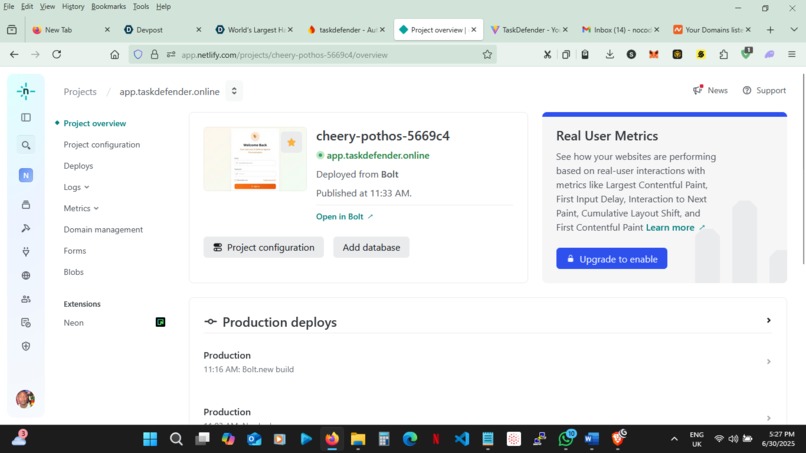Open Firefox downloads icon
Screen dimensions: 806x453
pos(610,55)
